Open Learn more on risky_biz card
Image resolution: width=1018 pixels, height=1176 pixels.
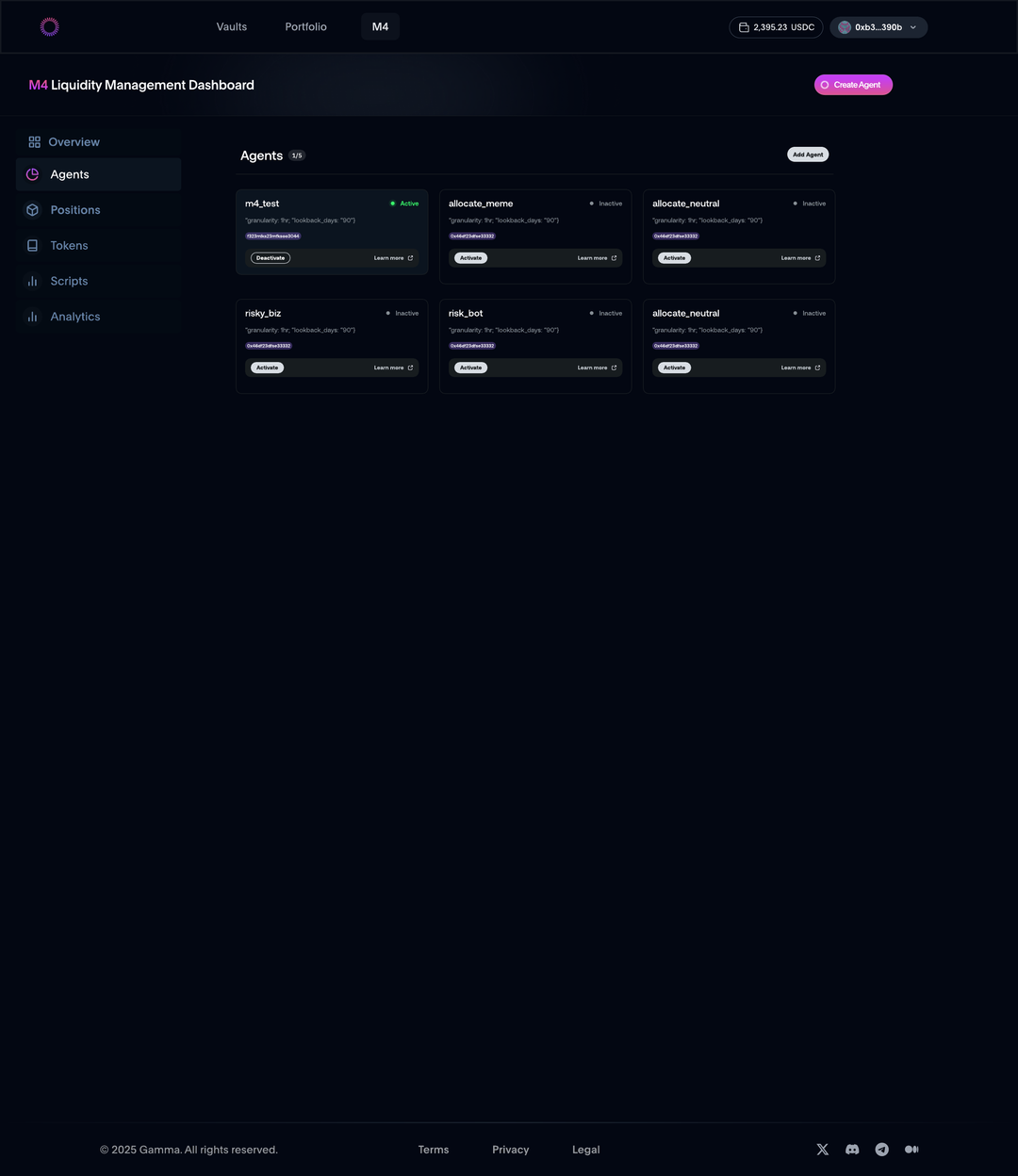(393, 367)
